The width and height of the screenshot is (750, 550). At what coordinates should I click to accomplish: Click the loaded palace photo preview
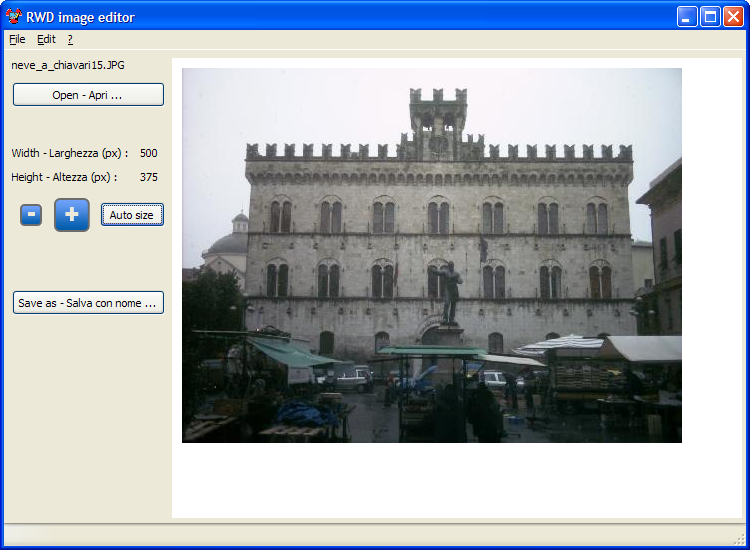tap(432, 255)
